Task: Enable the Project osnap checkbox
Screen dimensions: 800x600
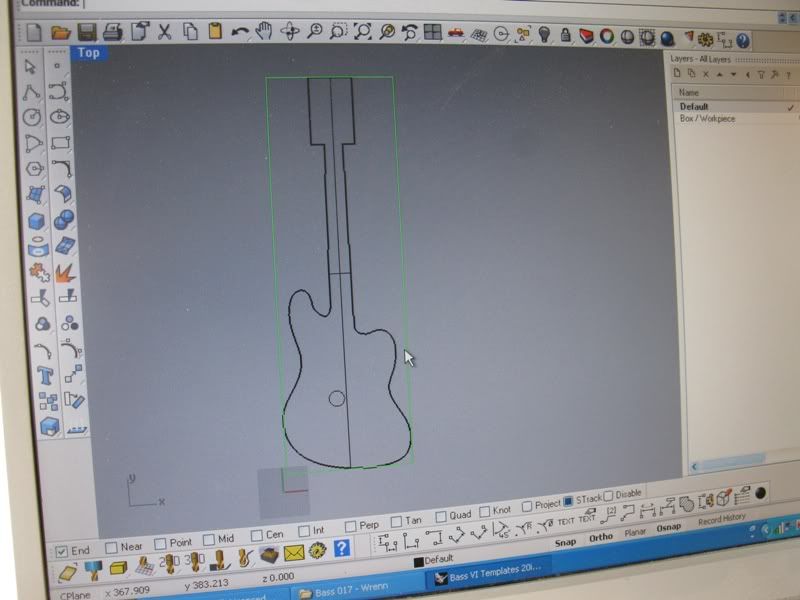Action: 527,506
